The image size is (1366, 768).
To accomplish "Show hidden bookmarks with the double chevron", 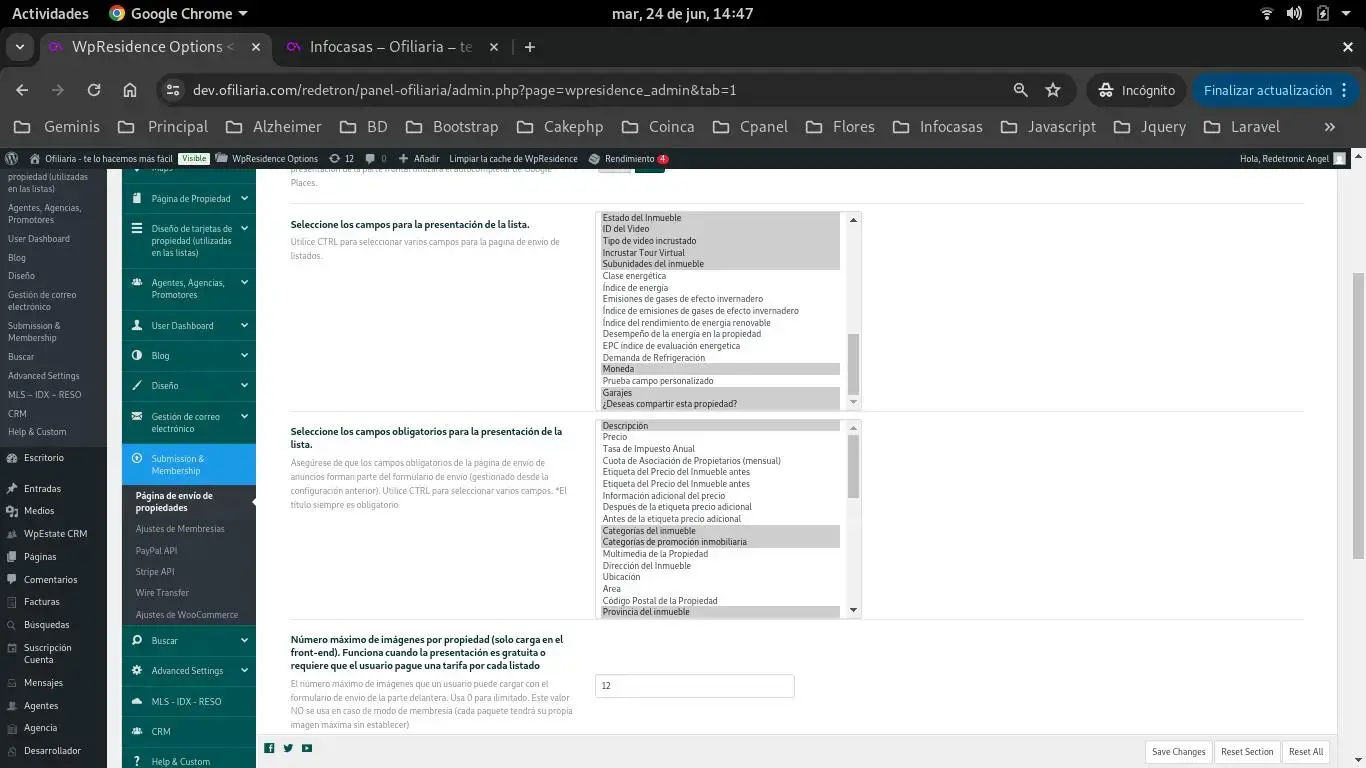I will coord(1329,127).
